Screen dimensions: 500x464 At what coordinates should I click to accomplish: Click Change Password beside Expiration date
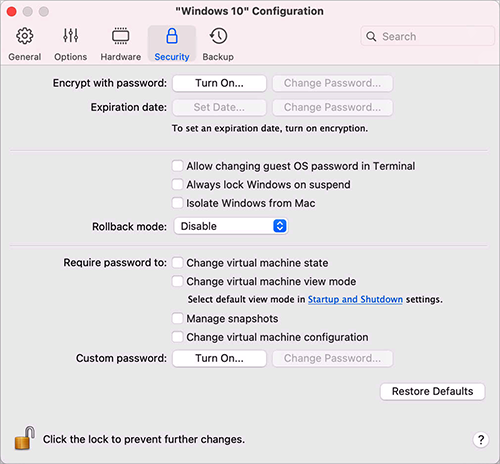point(332,107)
